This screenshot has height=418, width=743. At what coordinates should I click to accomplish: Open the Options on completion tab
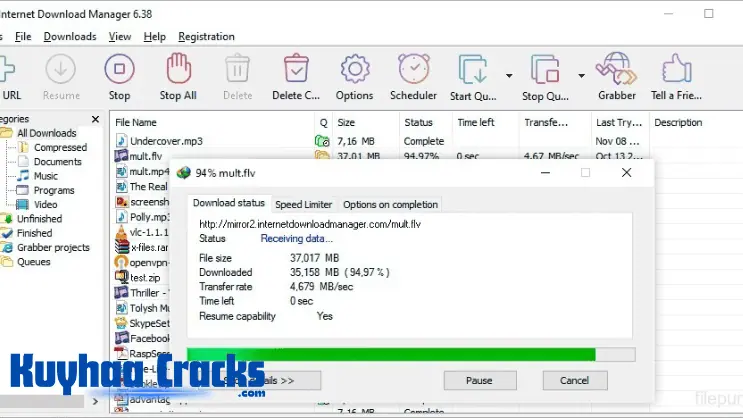[x=390, y=204]
